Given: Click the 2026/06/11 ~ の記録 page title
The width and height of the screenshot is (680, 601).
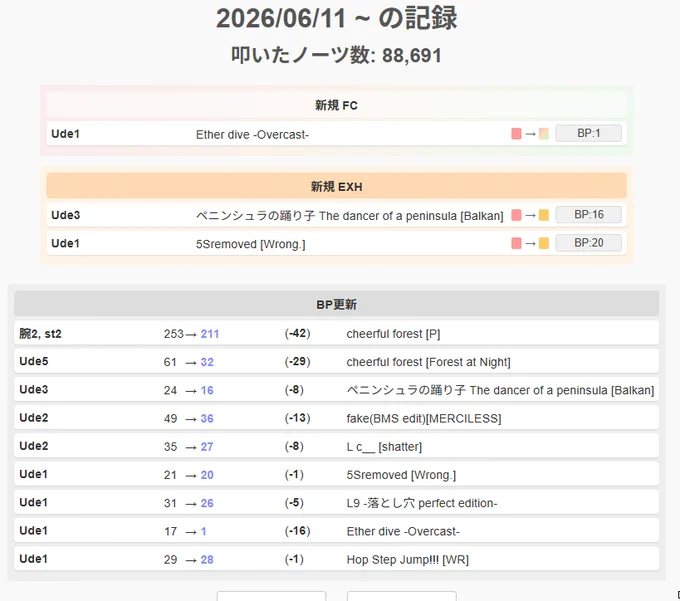Looking at the screenshot, I should click(337, 18).
